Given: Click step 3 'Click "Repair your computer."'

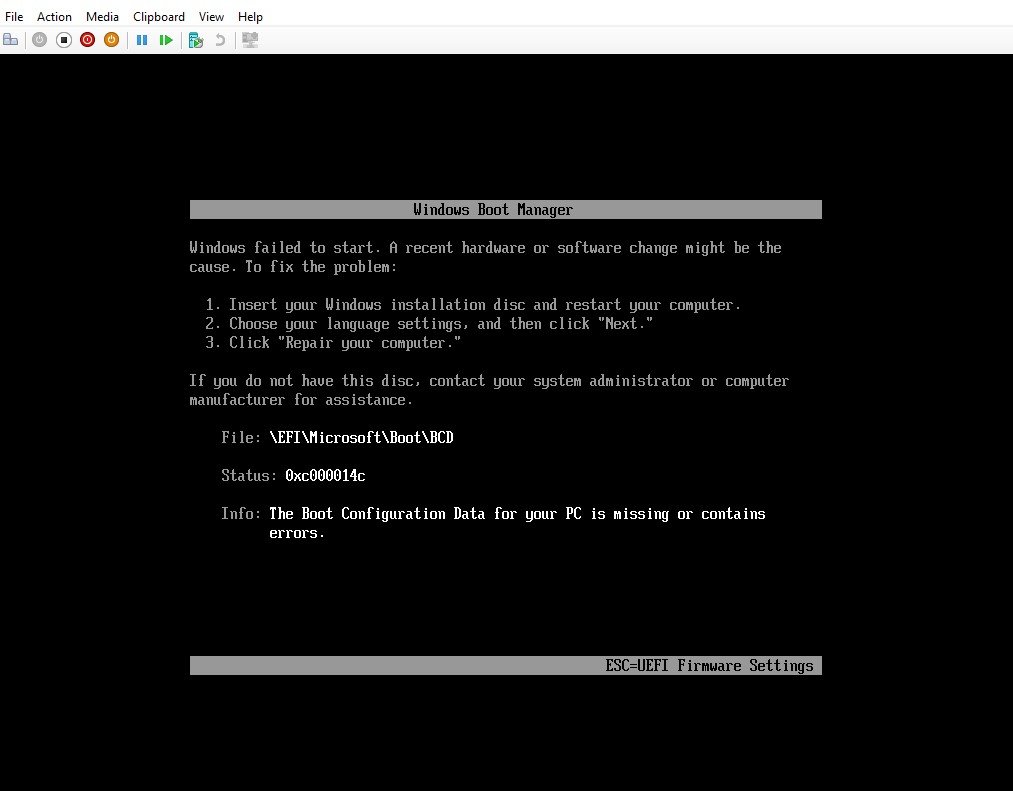Looking at the screenshot, I should tap(333, 343).
